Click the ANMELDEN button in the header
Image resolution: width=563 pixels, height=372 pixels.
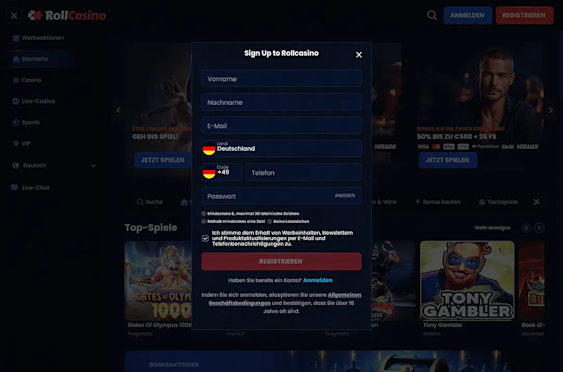click(467, 15)
